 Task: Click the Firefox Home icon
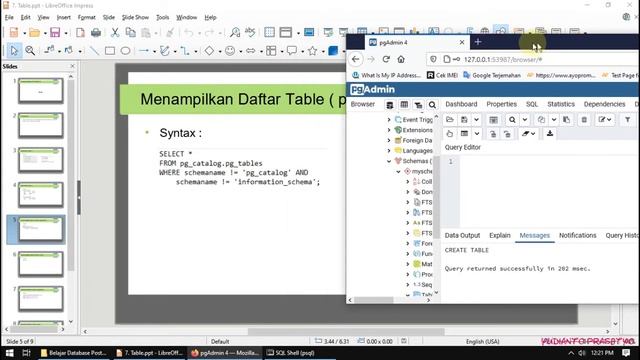(x=401, y=59)
